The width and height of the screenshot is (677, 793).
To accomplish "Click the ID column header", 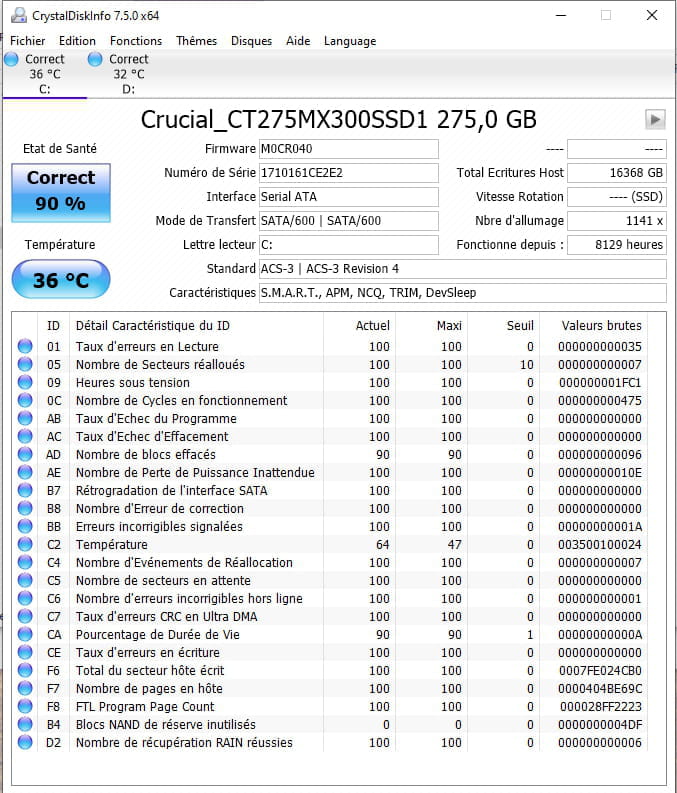I will pyautogui.click(x=53, y=326).
